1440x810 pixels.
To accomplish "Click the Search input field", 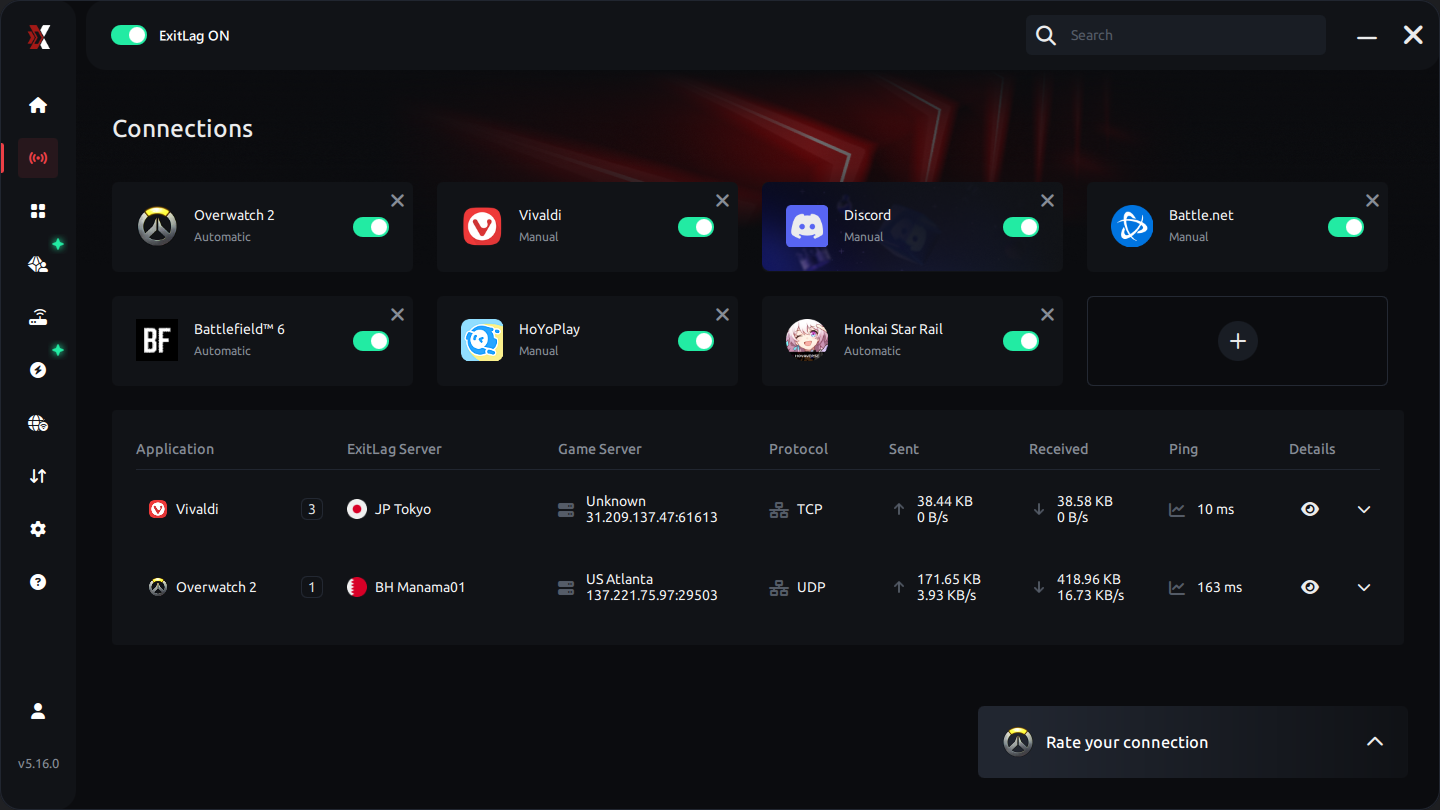I will 1176,35.
